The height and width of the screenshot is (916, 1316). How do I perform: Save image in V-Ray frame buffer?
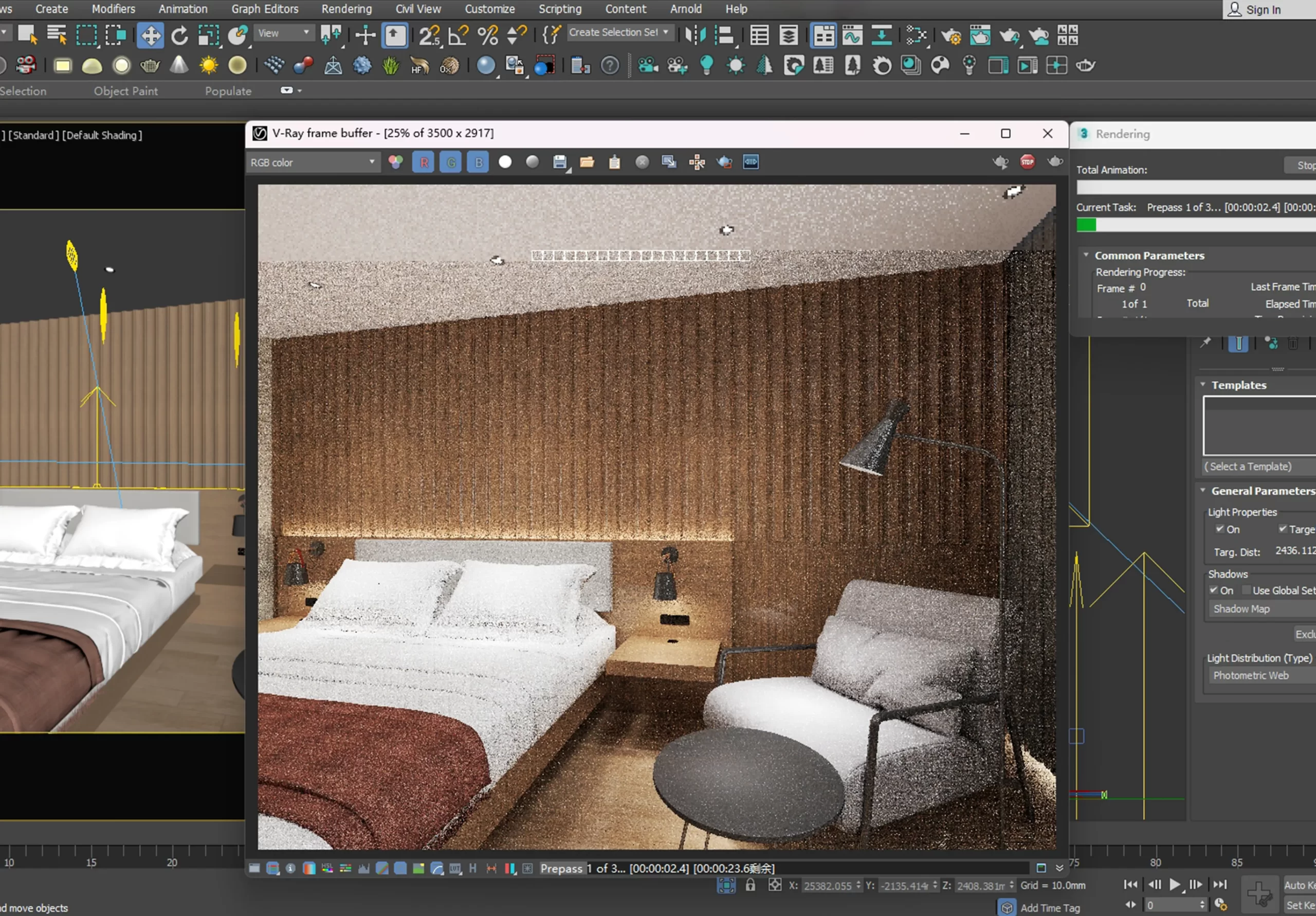[x=560, y=163]
